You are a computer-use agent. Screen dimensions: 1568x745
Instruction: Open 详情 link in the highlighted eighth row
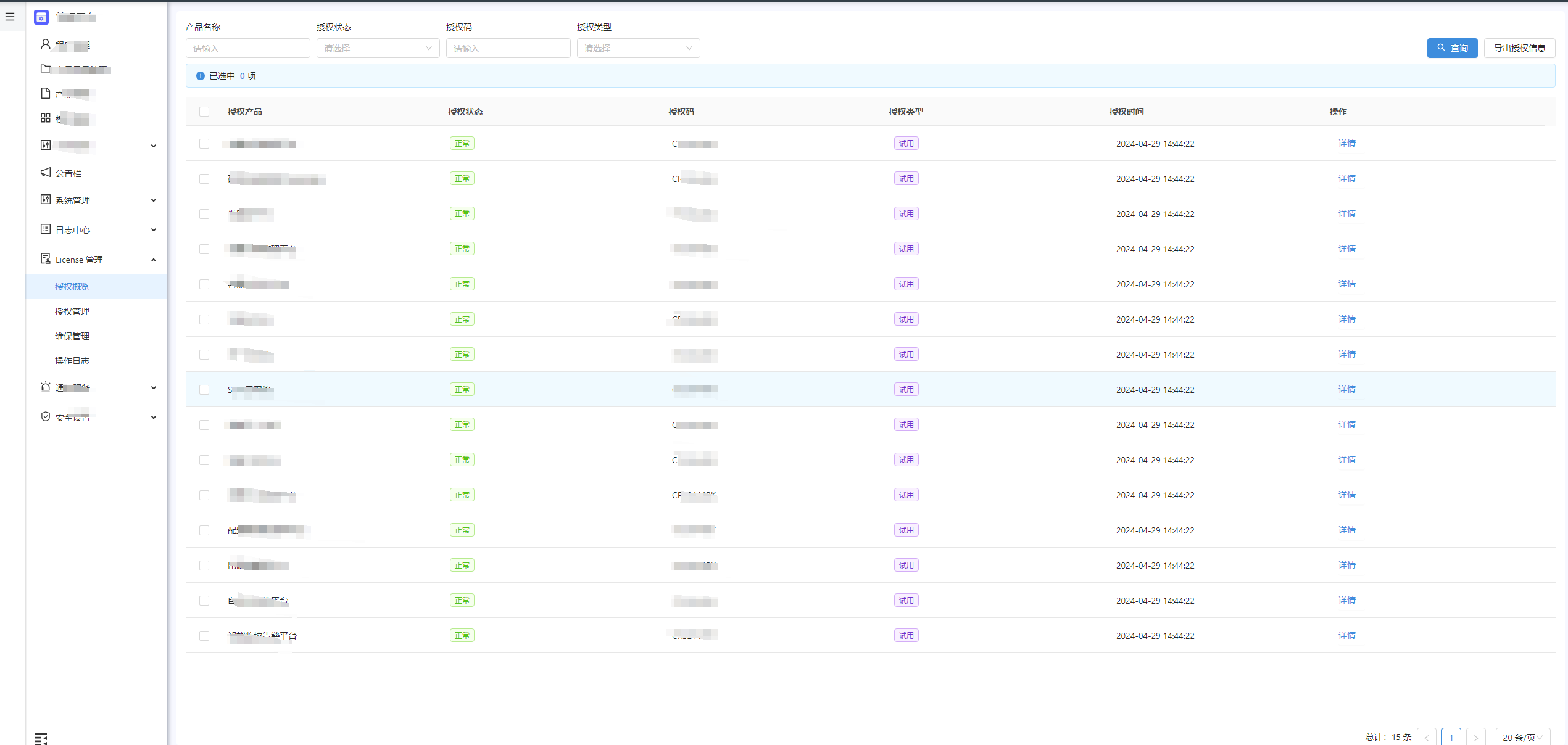[x=1346, y=389]
